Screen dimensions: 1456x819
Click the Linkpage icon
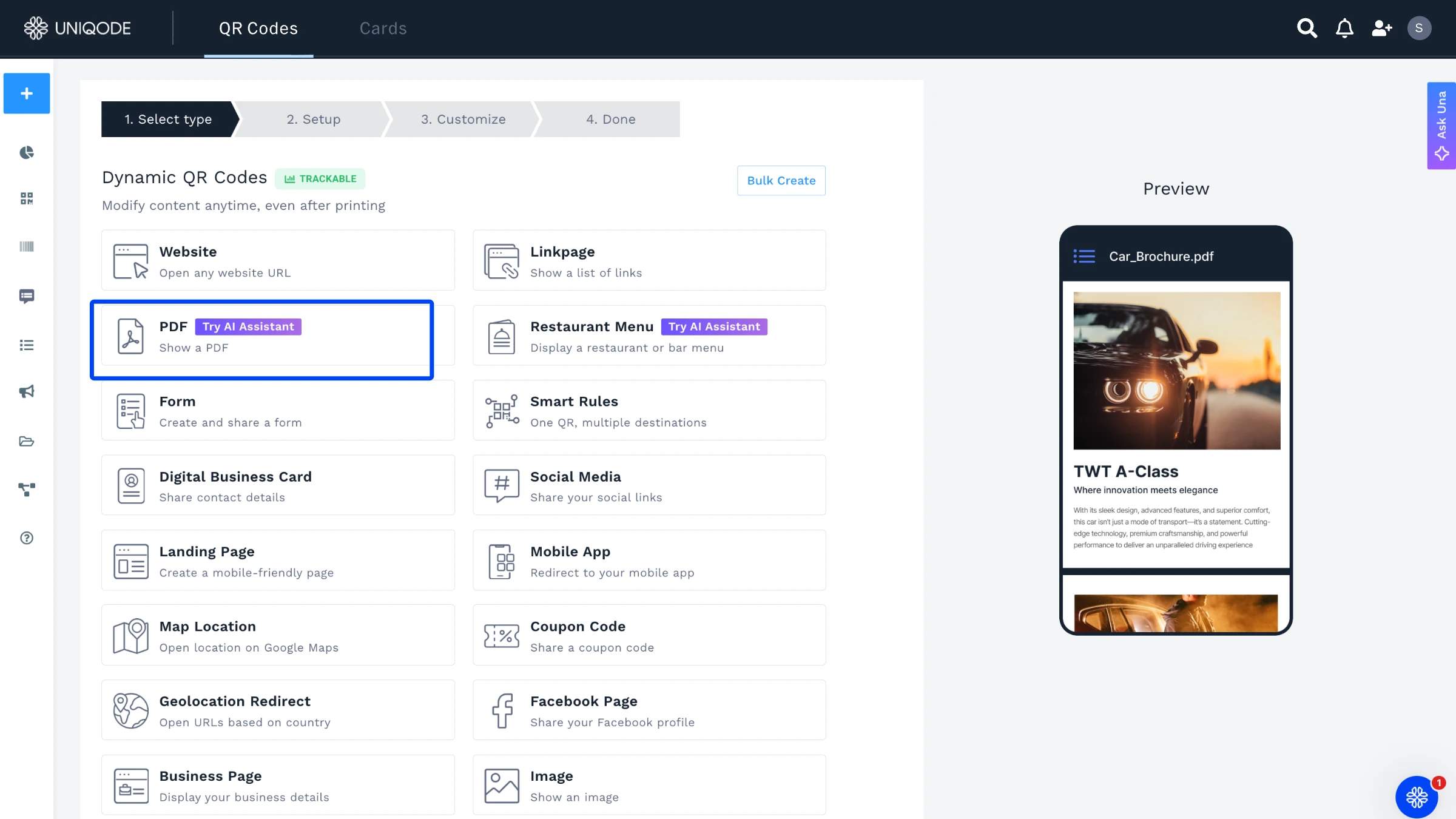point(501,261)
